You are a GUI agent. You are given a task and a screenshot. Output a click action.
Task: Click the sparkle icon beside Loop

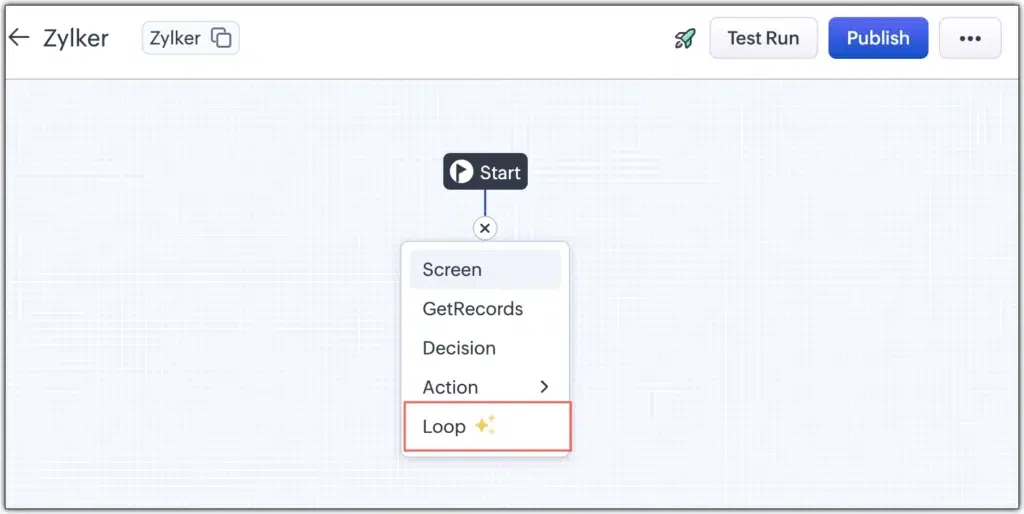[x=485, y=426]
